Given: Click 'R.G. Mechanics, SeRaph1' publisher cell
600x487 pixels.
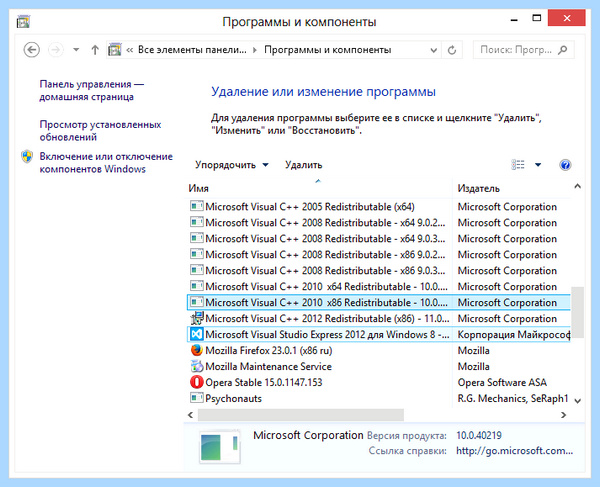Looking at the screenshot, I should [513, 399].
